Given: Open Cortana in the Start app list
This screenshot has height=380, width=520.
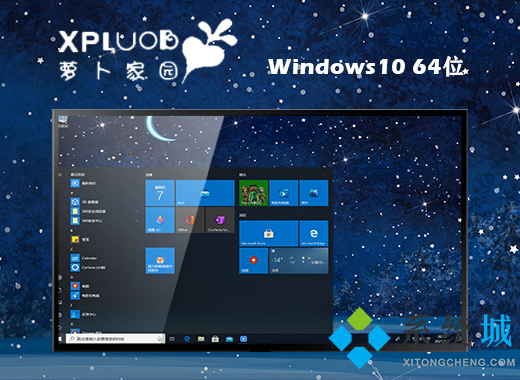Looking at the screenshot, I should click(x=88, y=267).
